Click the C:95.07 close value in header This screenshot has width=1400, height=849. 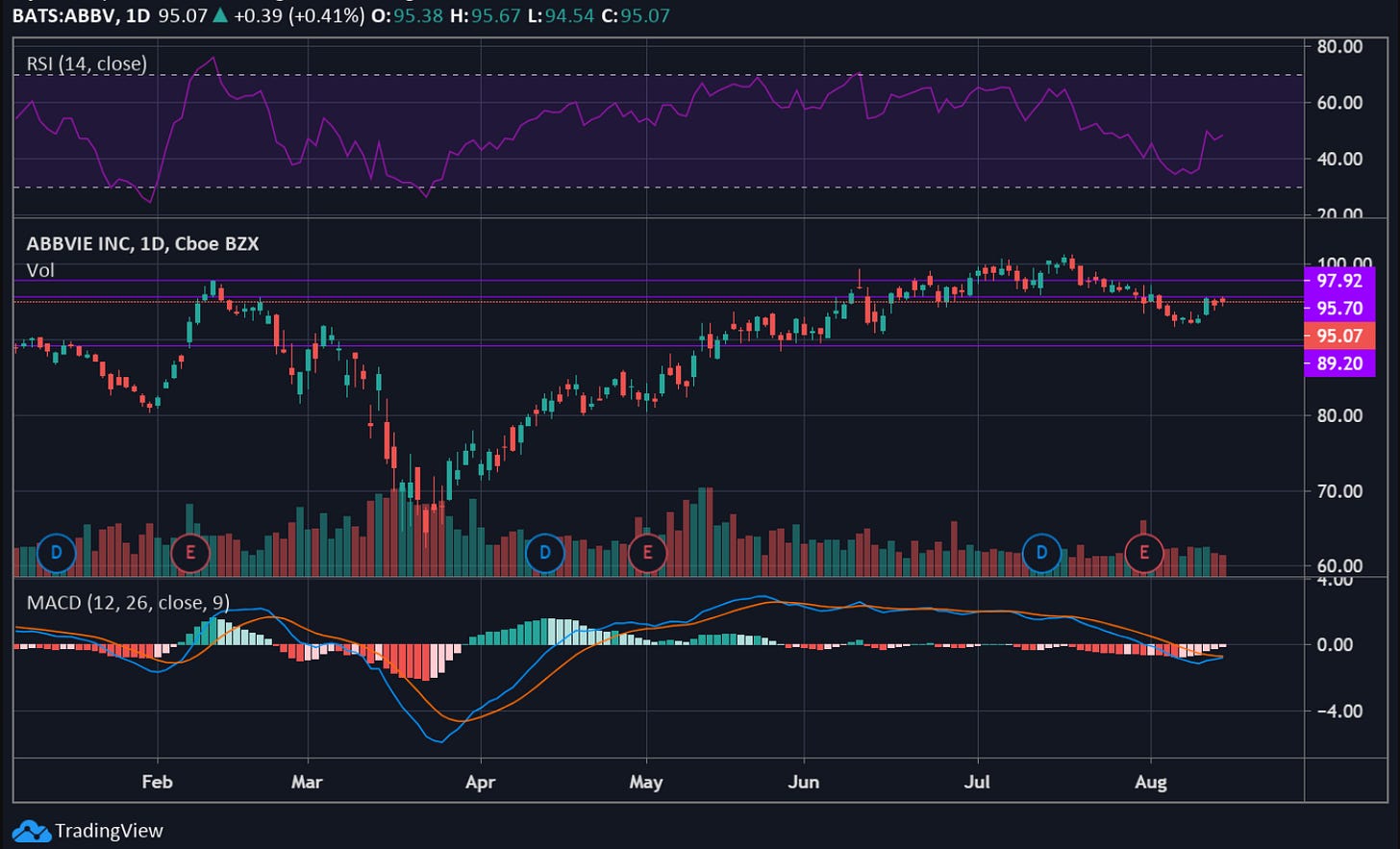click(636, 16)
